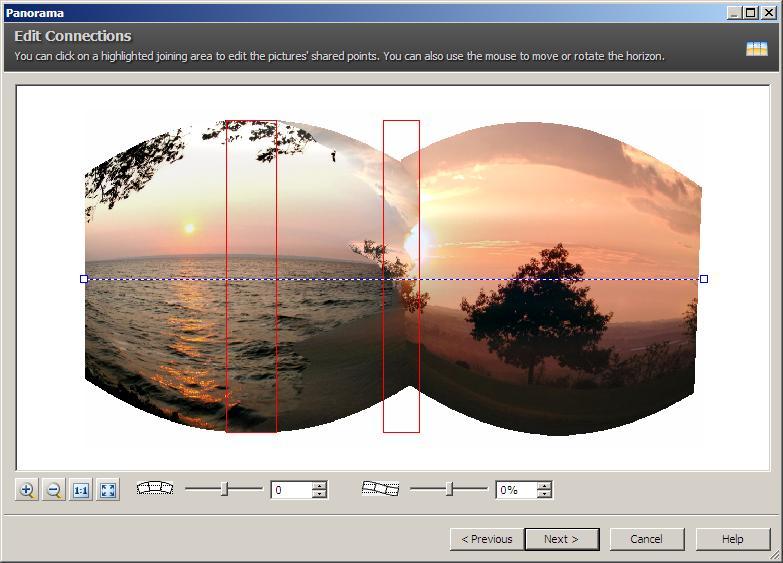The image size is (783, 563).
Task: Adjust the curvature slider handle
Action: (x=225, y=489)
